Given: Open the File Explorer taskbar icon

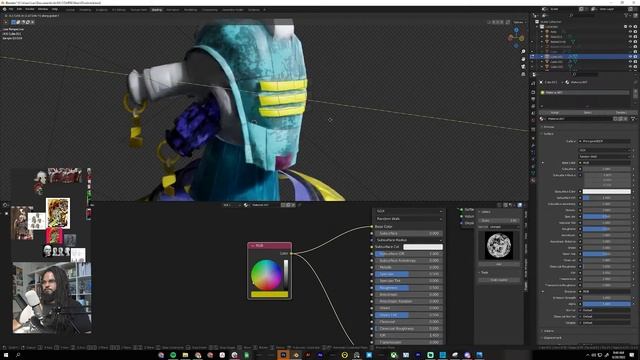Looking at the screenshot, I should (185, 355).
